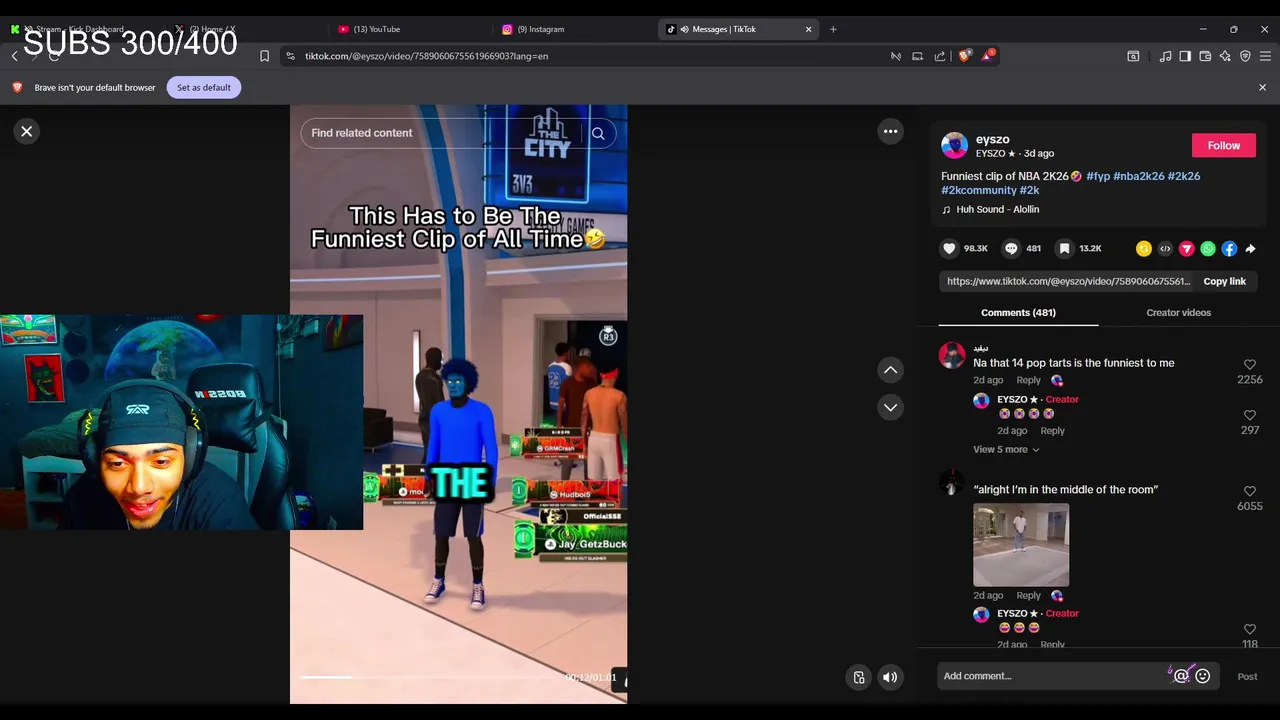Toggle the auto-scroll icon beside volume
Viewport: 1280px width, 720px height.
[858, 677]
